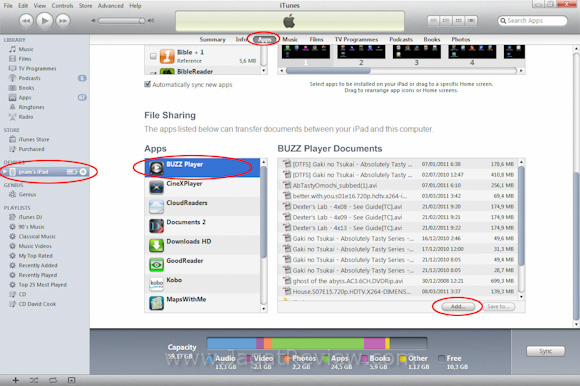Skip to the previous track
The image size is (580, 386).
[x=26, y=21]
